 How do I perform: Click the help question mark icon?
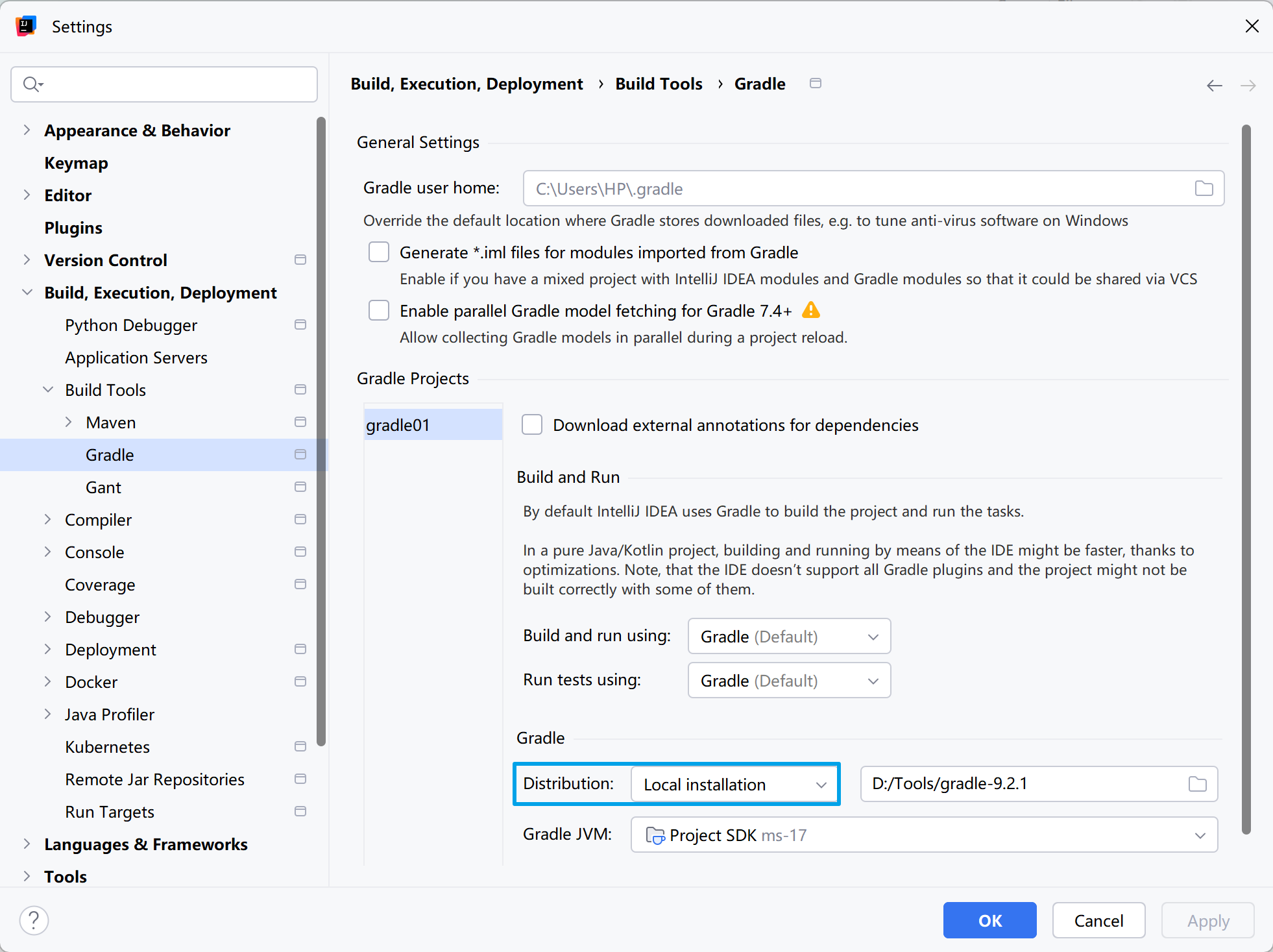click(34, 920)
